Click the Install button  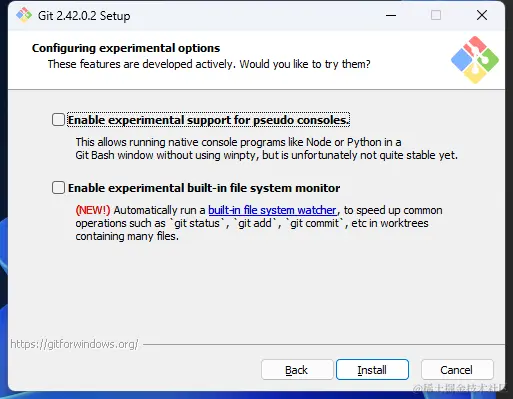[x=372, y=370]
